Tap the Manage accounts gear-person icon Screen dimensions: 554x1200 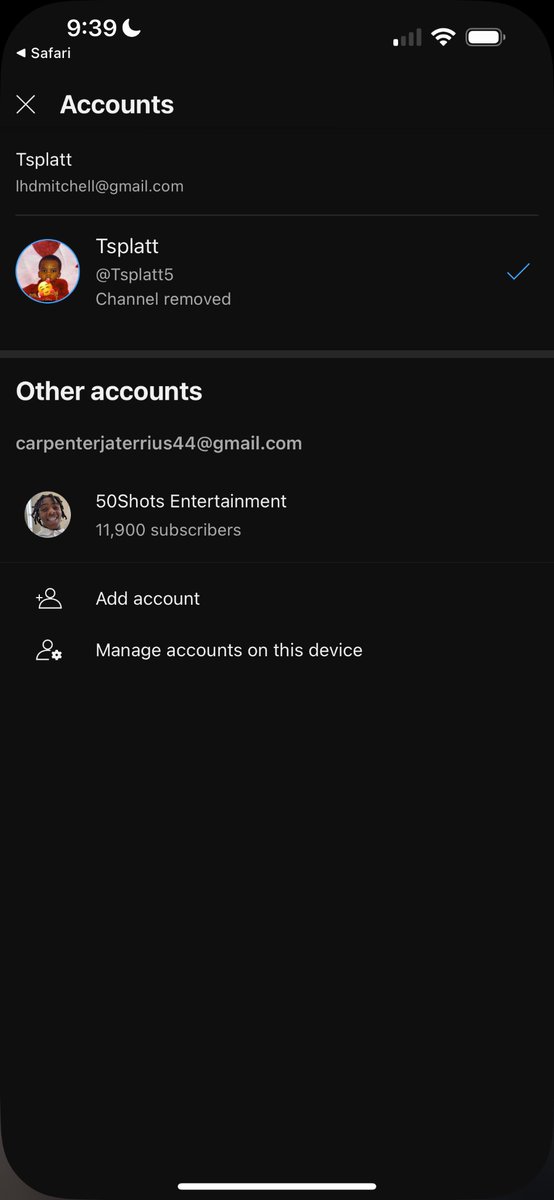(x=49, y=650)
